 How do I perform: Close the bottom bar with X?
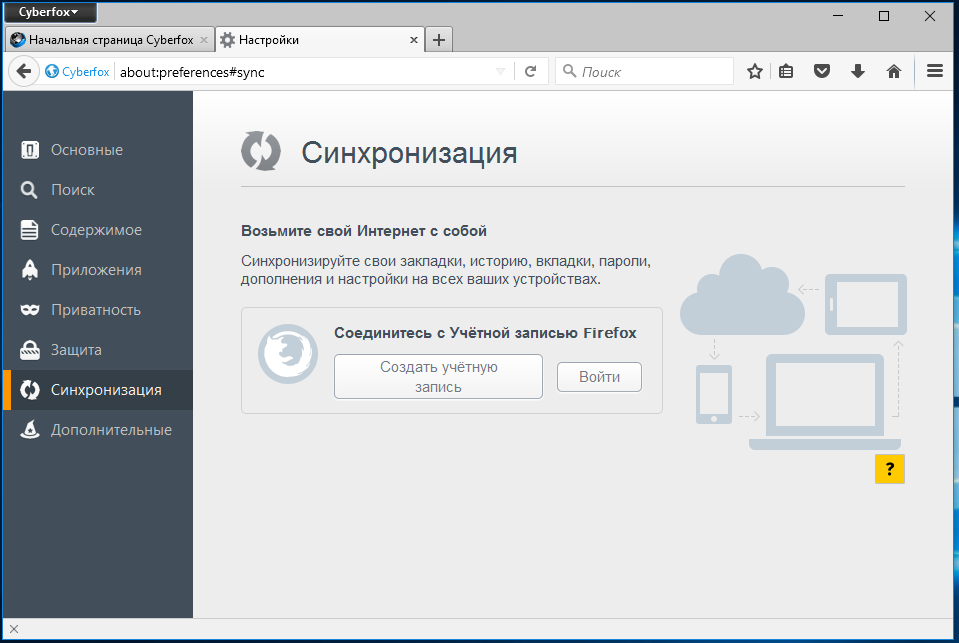coord(14,629)
